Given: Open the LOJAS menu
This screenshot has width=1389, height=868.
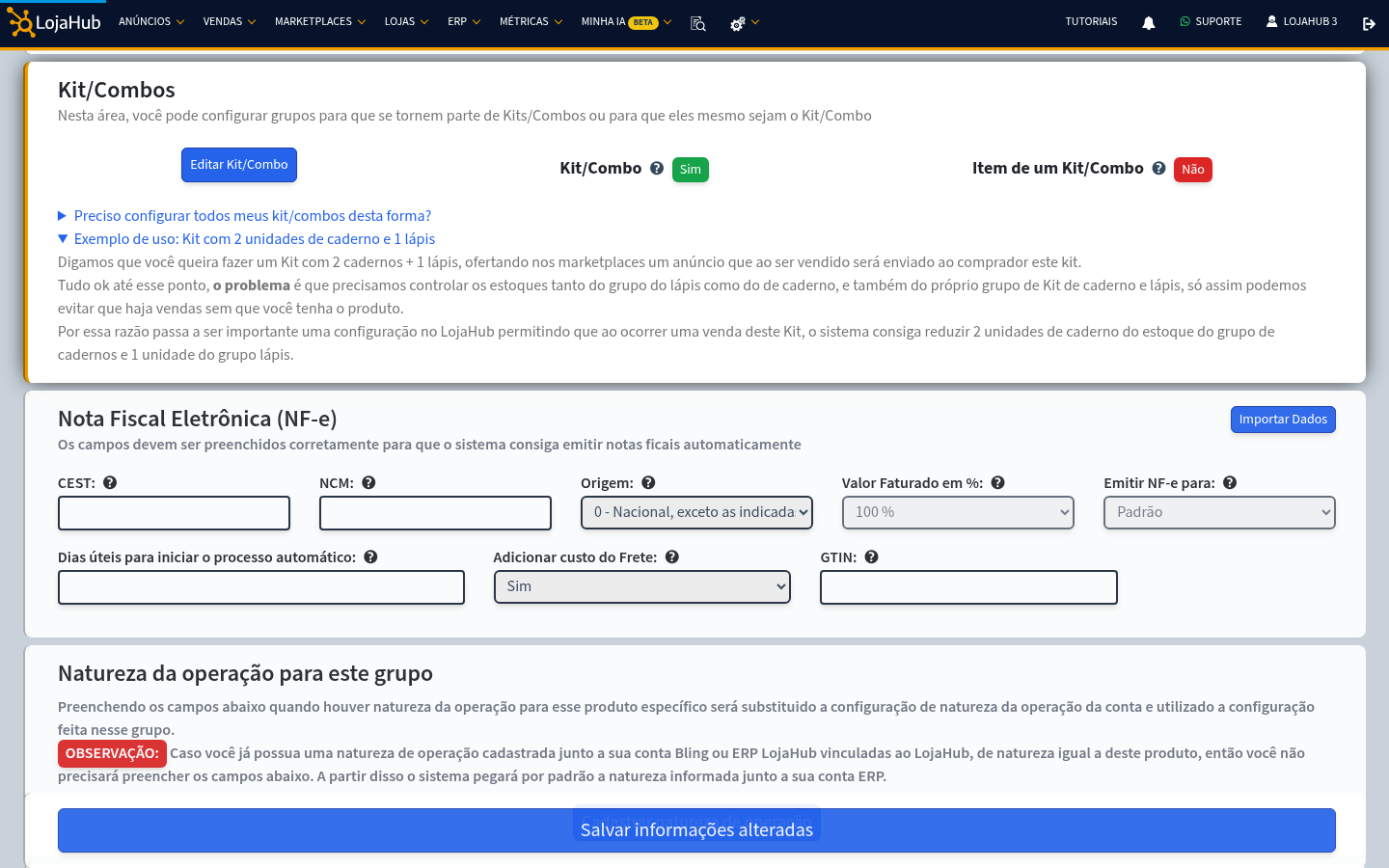Looking at the screenshot, I should (406, 22).
